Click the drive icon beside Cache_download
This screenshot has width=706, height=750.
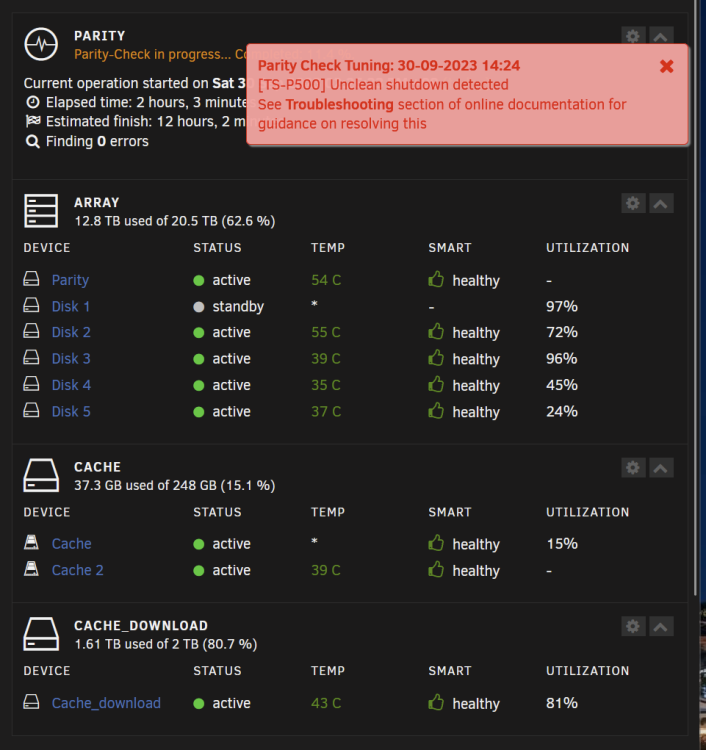[32, 702]
